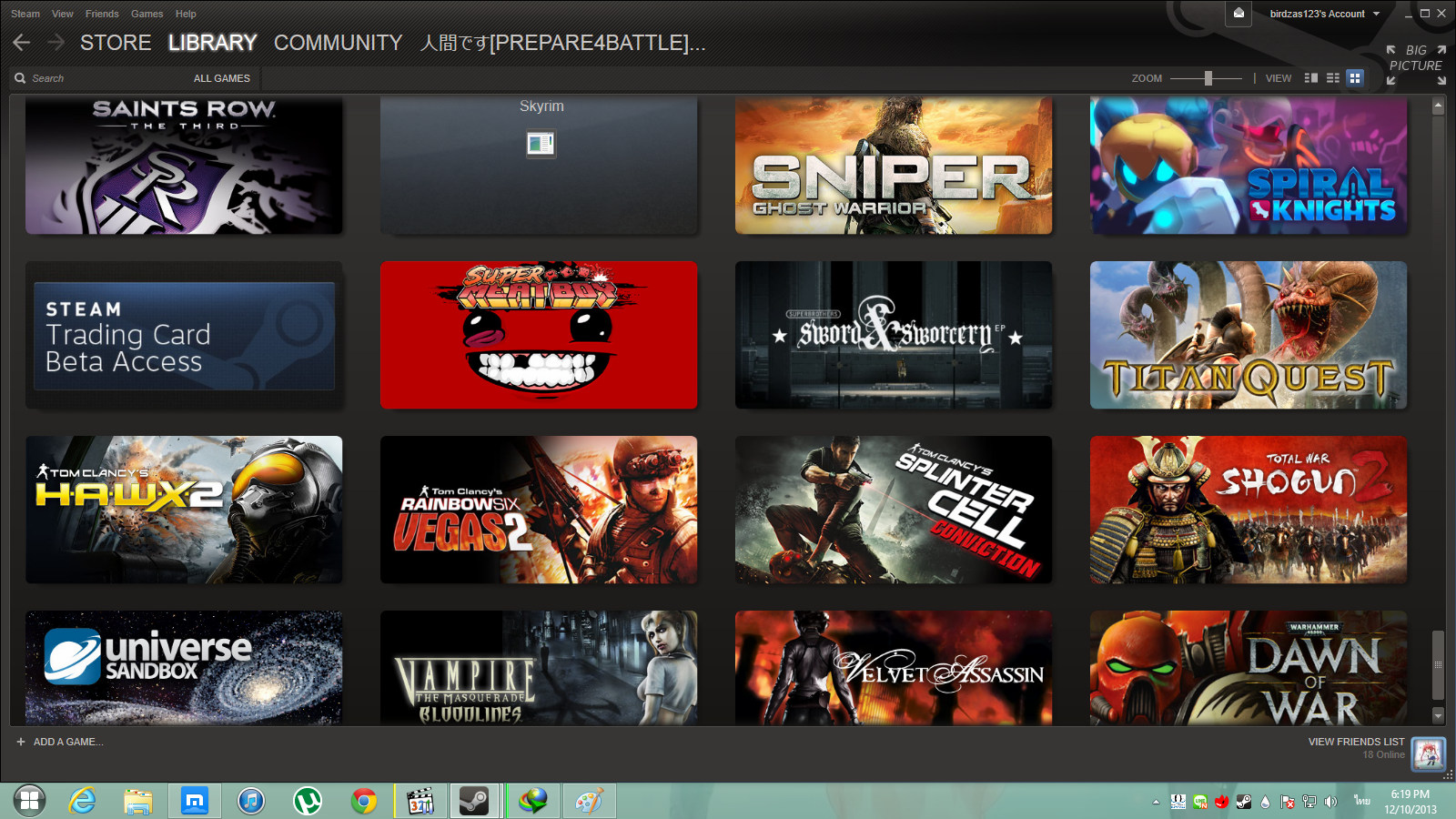
Task: Go back with the back arrow
Action: [22, 43]
